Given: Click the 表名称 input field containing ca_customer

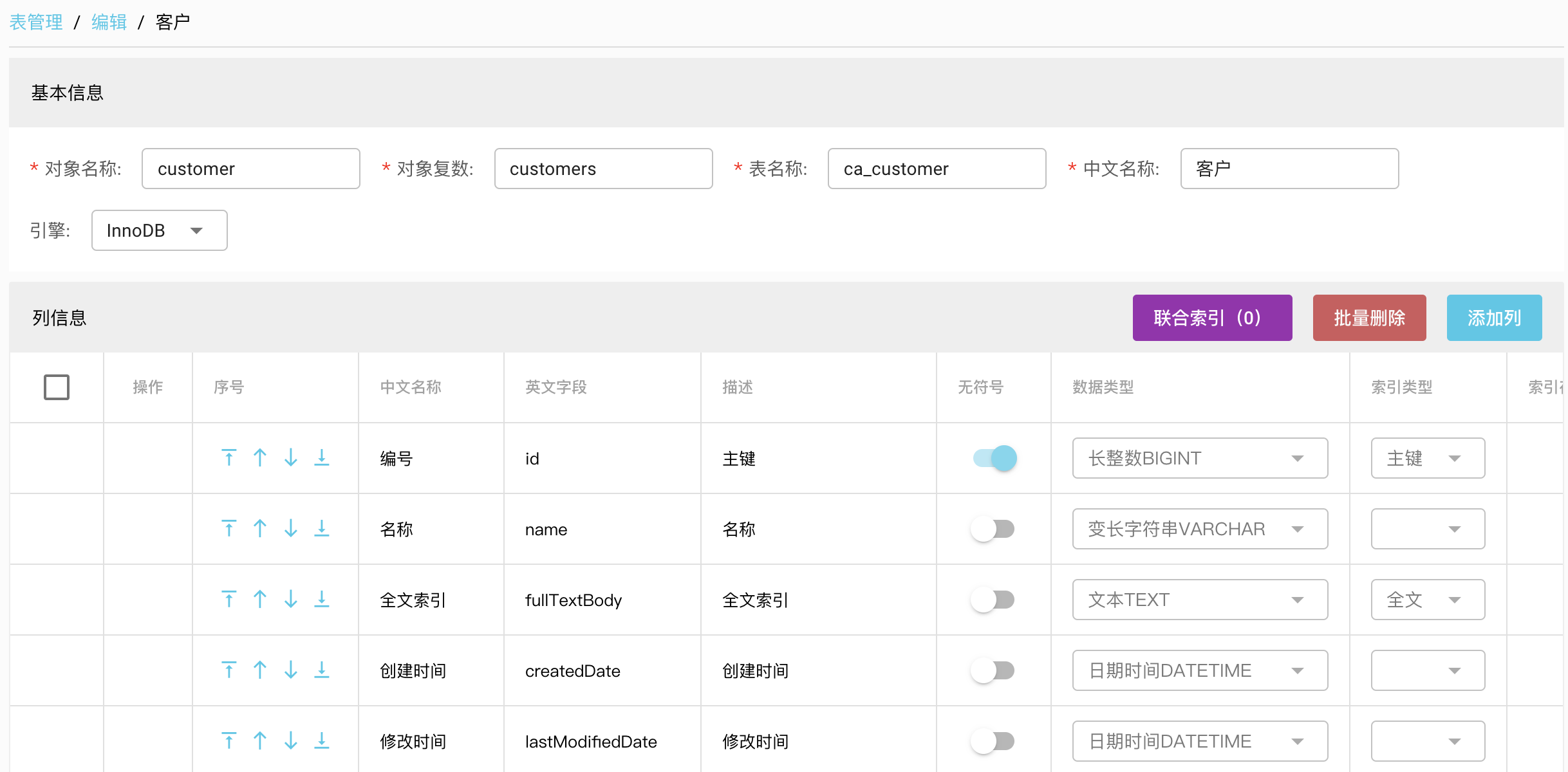Looking at the screenshot, I should click(x=937, y=169).
